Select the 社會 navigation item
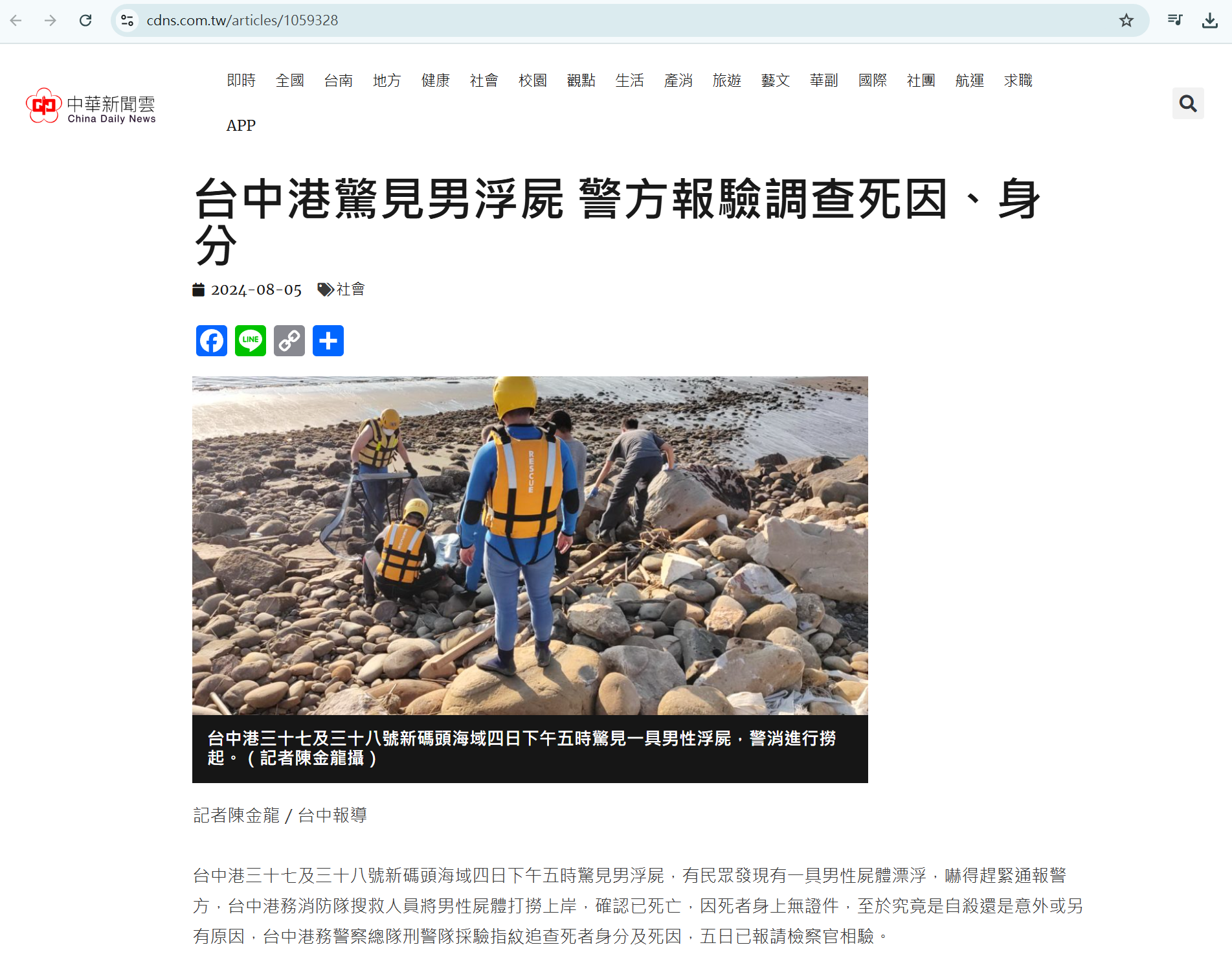The height and width of the screenshot is (980, 1232). 484,80
